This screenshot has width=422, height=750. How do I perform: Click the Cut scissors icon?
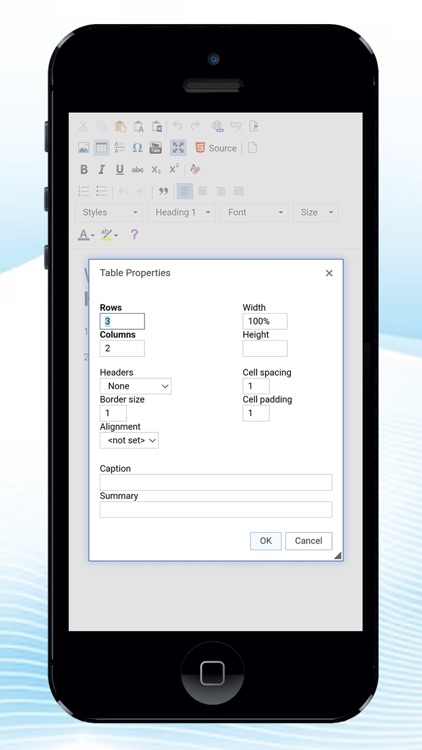pos(83,126)
